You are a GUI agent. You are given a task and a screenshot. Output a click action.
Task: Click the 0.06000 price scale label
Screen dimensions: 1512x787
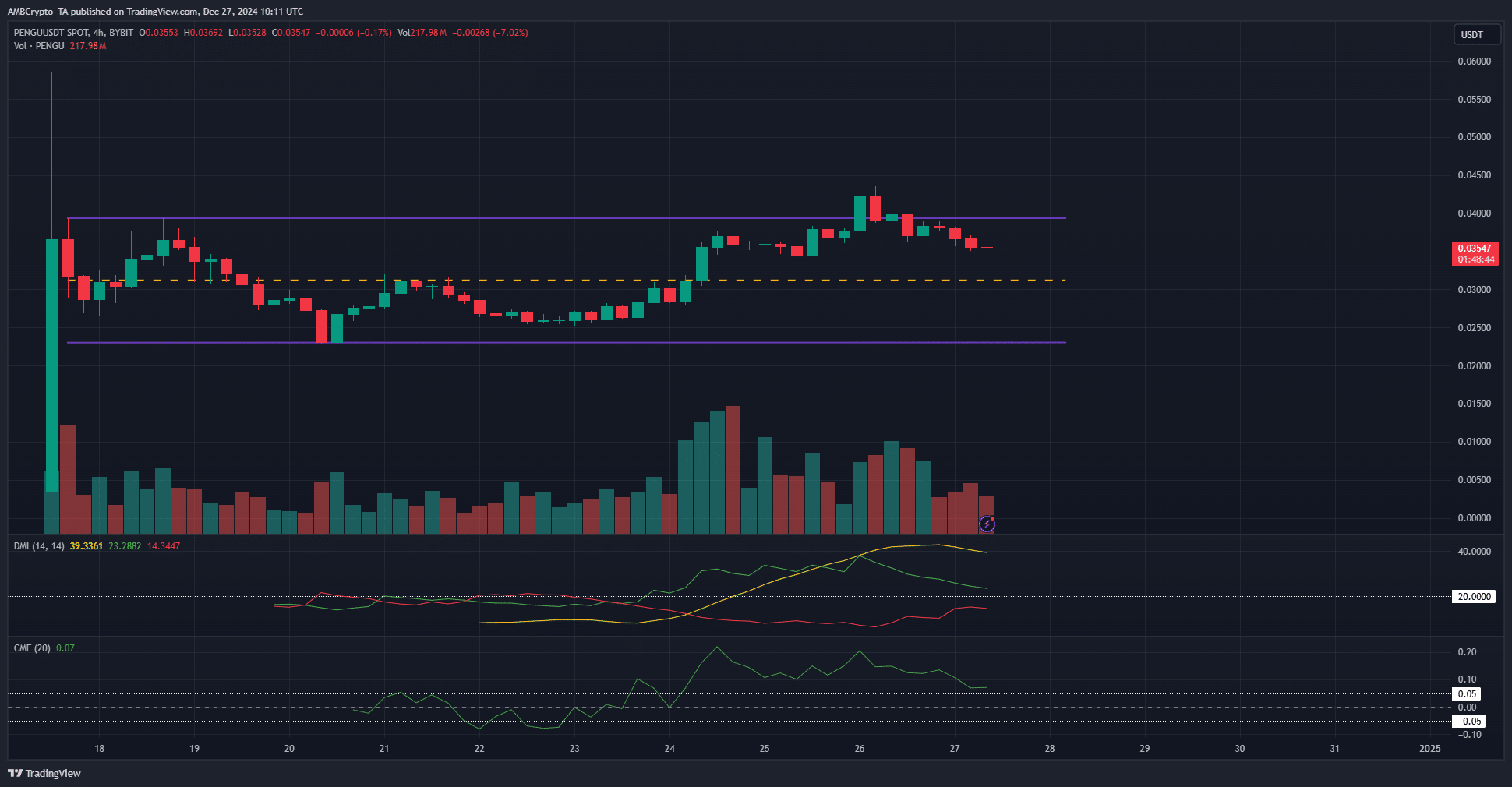[x=1474, y=62]
